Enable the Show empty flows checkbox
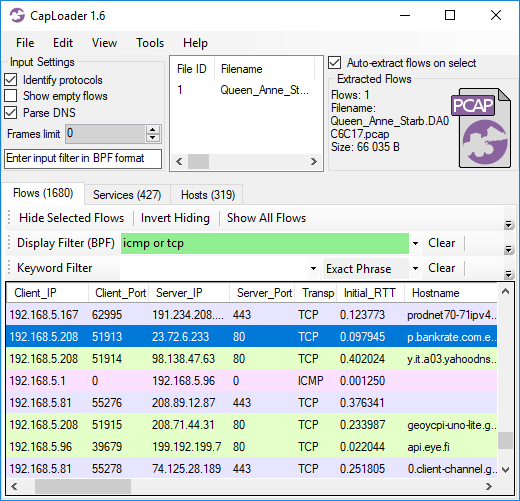Screen dimensions: 520x501 (11, 96)
